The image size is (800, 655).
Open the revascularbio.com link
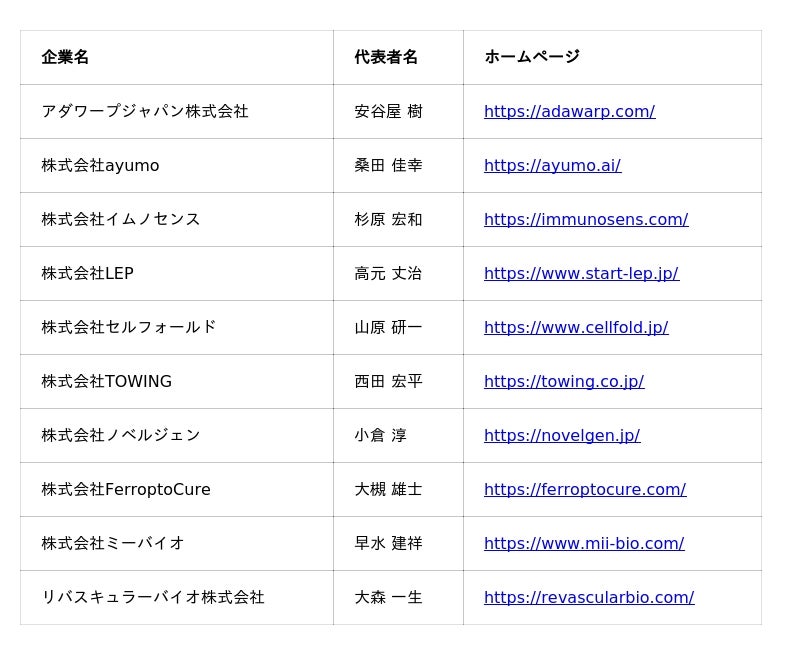(x=589, y=598)
